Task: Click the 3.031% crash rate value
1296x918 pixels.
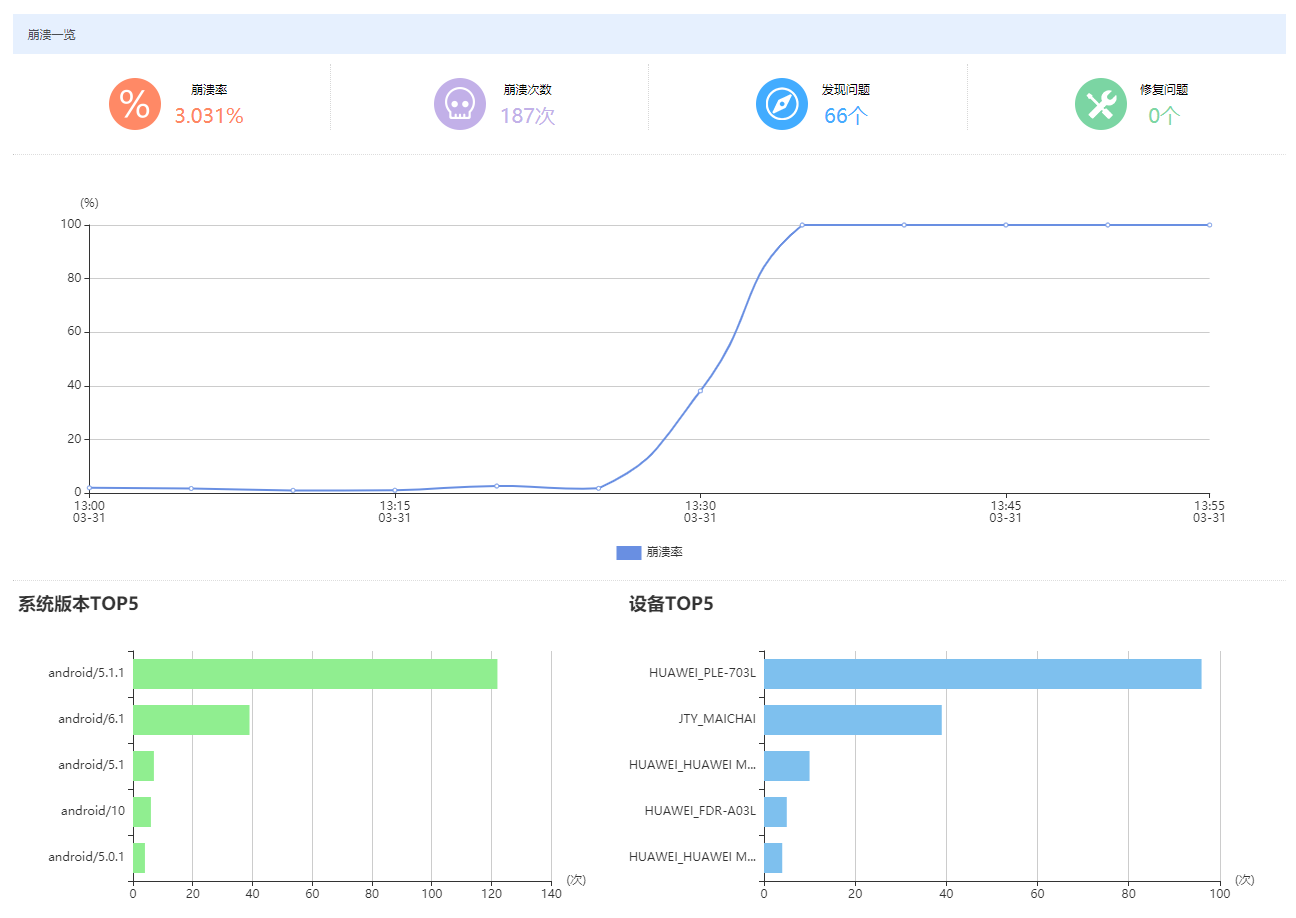Action: (x=209, y=116)
